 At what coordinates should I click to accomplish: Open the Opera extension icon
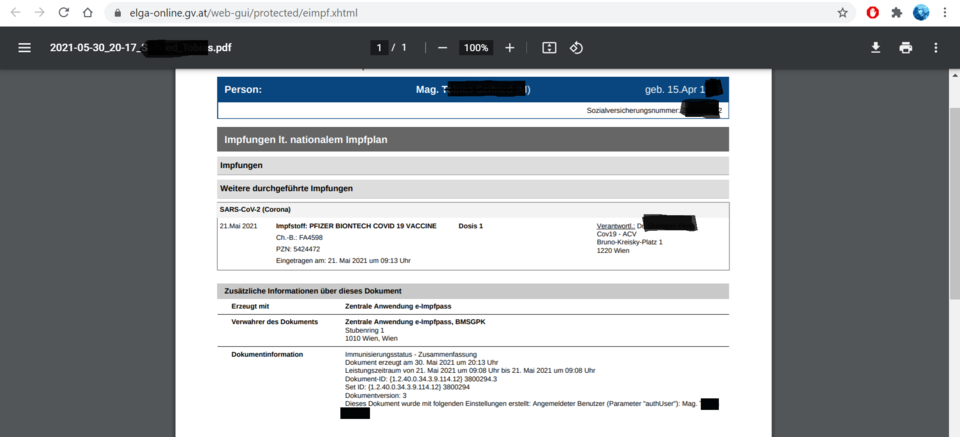coord(872,13)
